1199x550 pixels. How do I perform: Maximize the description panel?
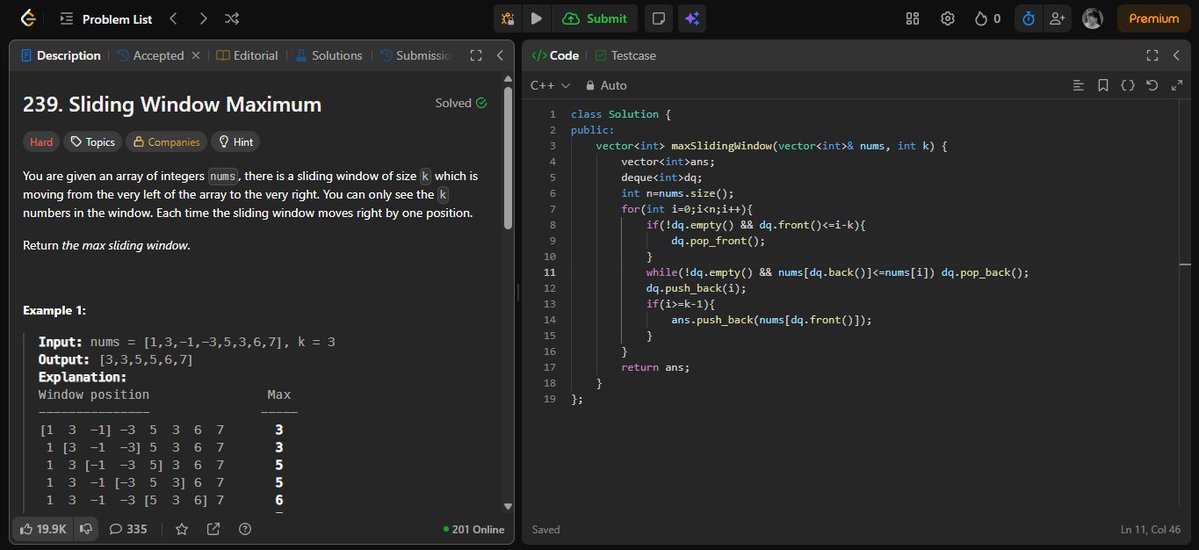click(x=476, y=56)
